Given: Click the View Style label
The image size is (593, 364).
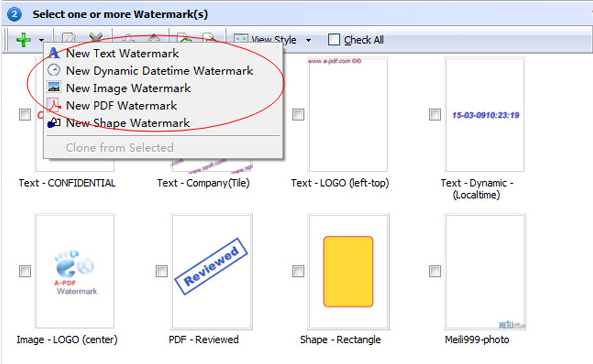Looking at the screenshot, I should coord(274,40).
